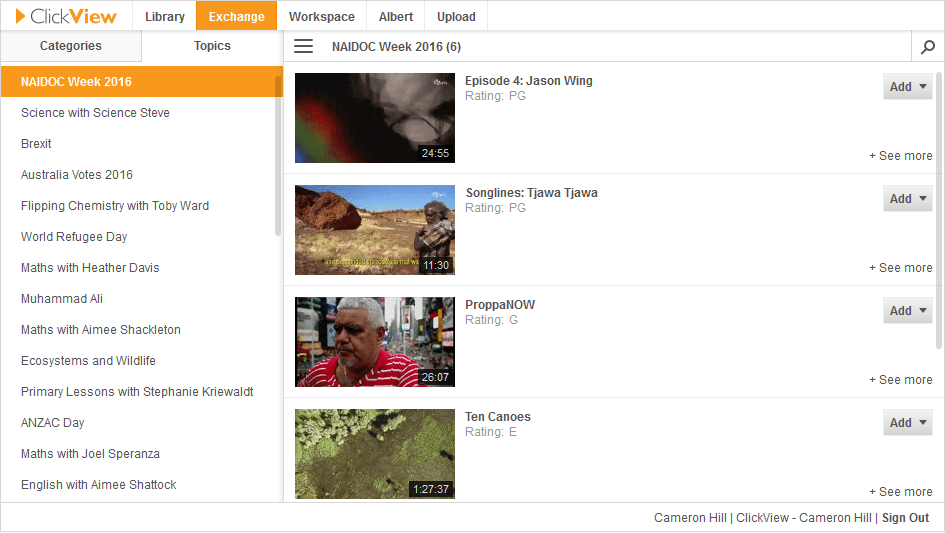The height and width of the screenshot is (533, 945).
Task: Open the Upload tab
Action: click(456, 17)
